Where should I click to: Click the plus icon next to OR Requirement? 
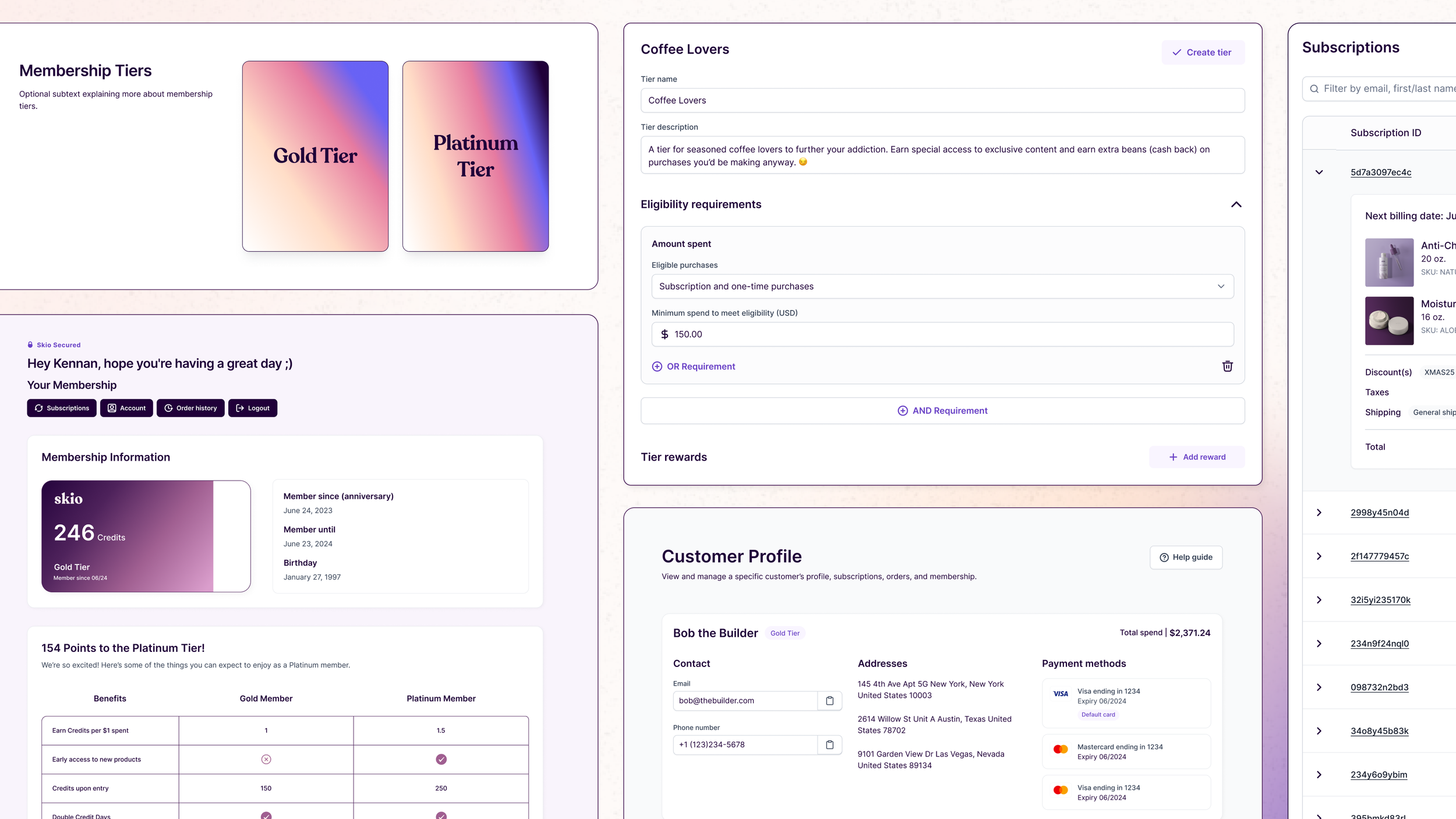657,366
